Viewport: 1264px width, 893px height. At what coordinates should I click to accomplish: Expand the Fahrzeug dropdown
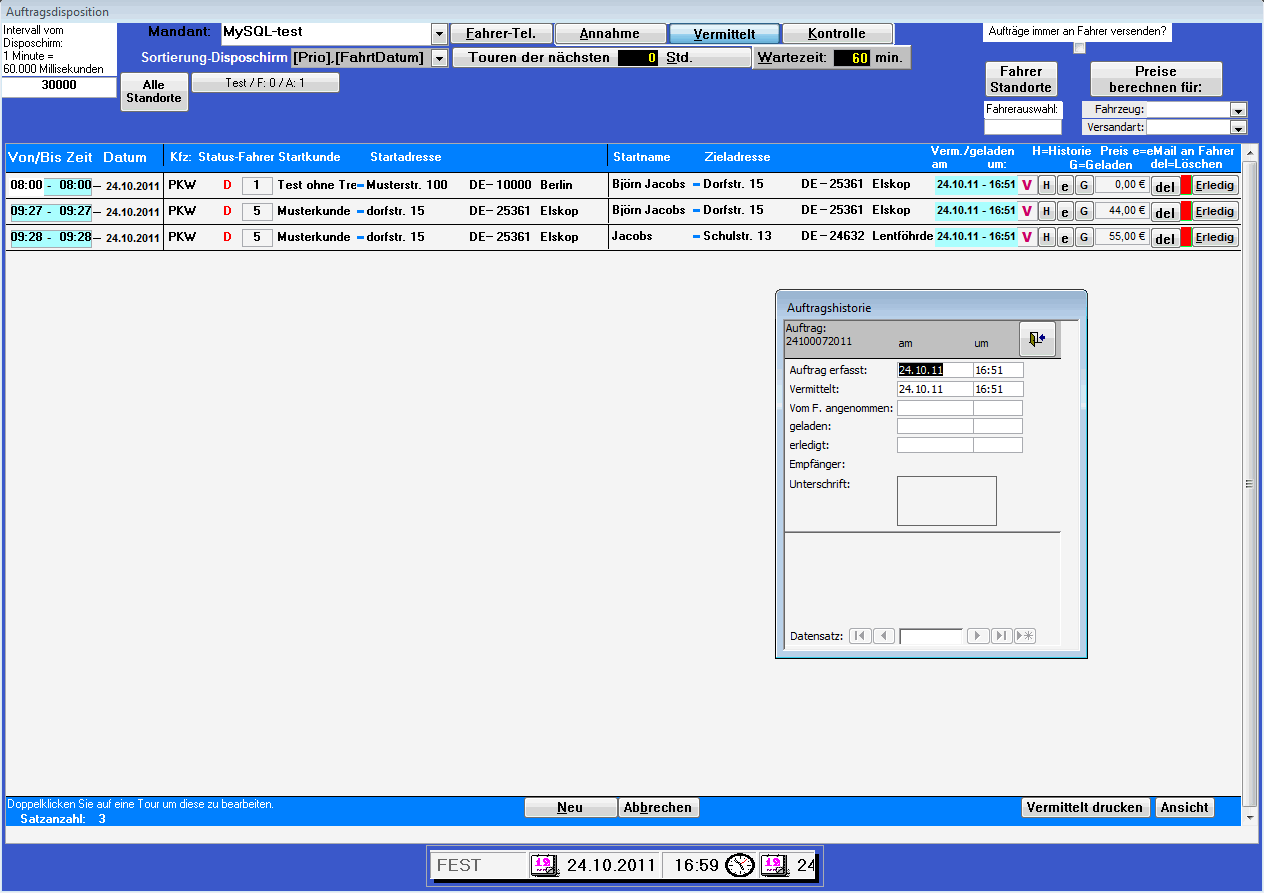(x=1239, y=110)
